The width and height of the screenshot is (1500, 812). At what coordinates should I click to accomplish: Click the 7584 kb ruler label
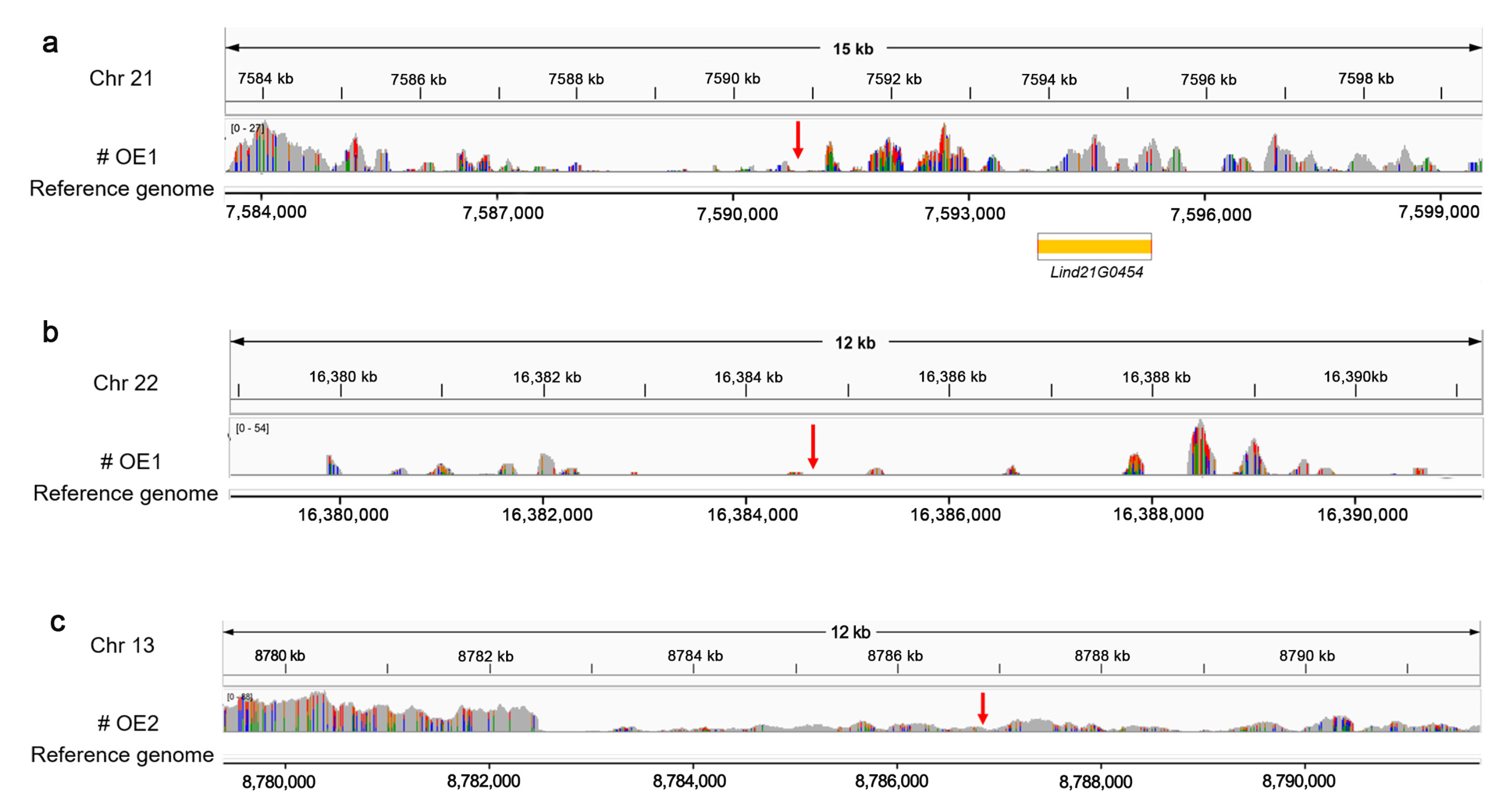[266, 78]
